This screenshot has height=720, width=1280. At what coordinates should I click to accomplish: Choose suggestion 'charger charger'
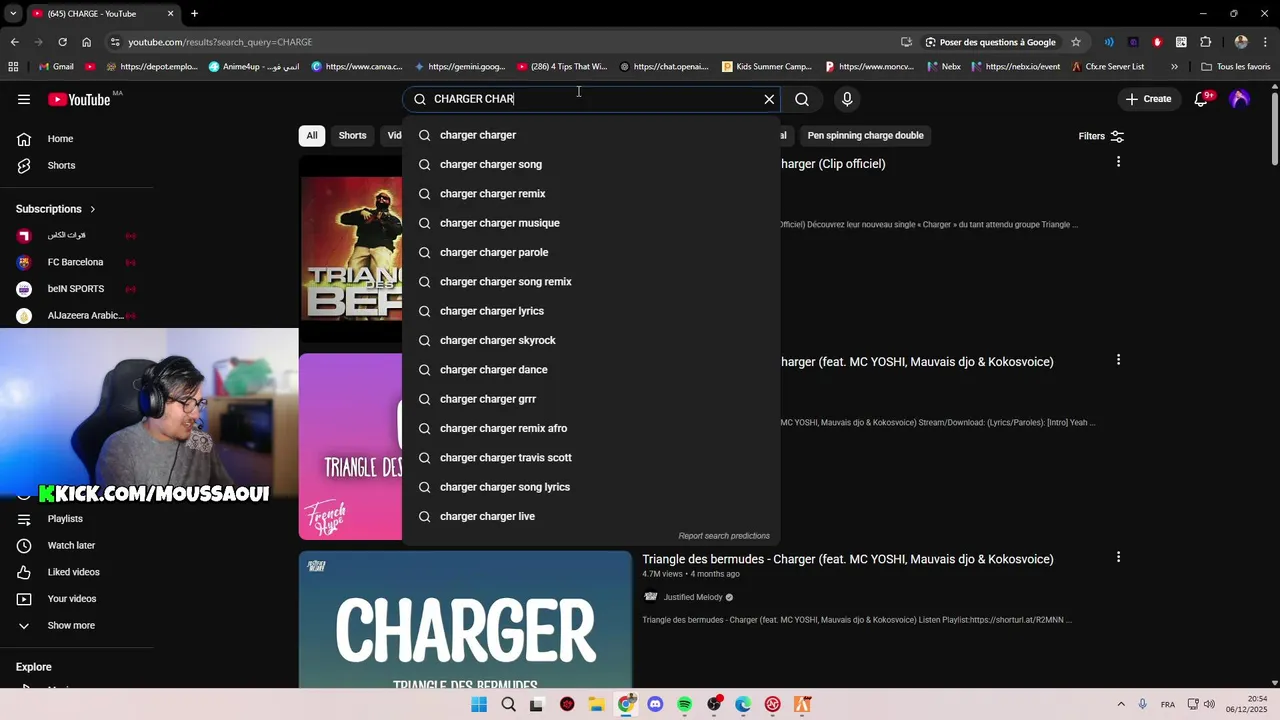pos(591,135)
